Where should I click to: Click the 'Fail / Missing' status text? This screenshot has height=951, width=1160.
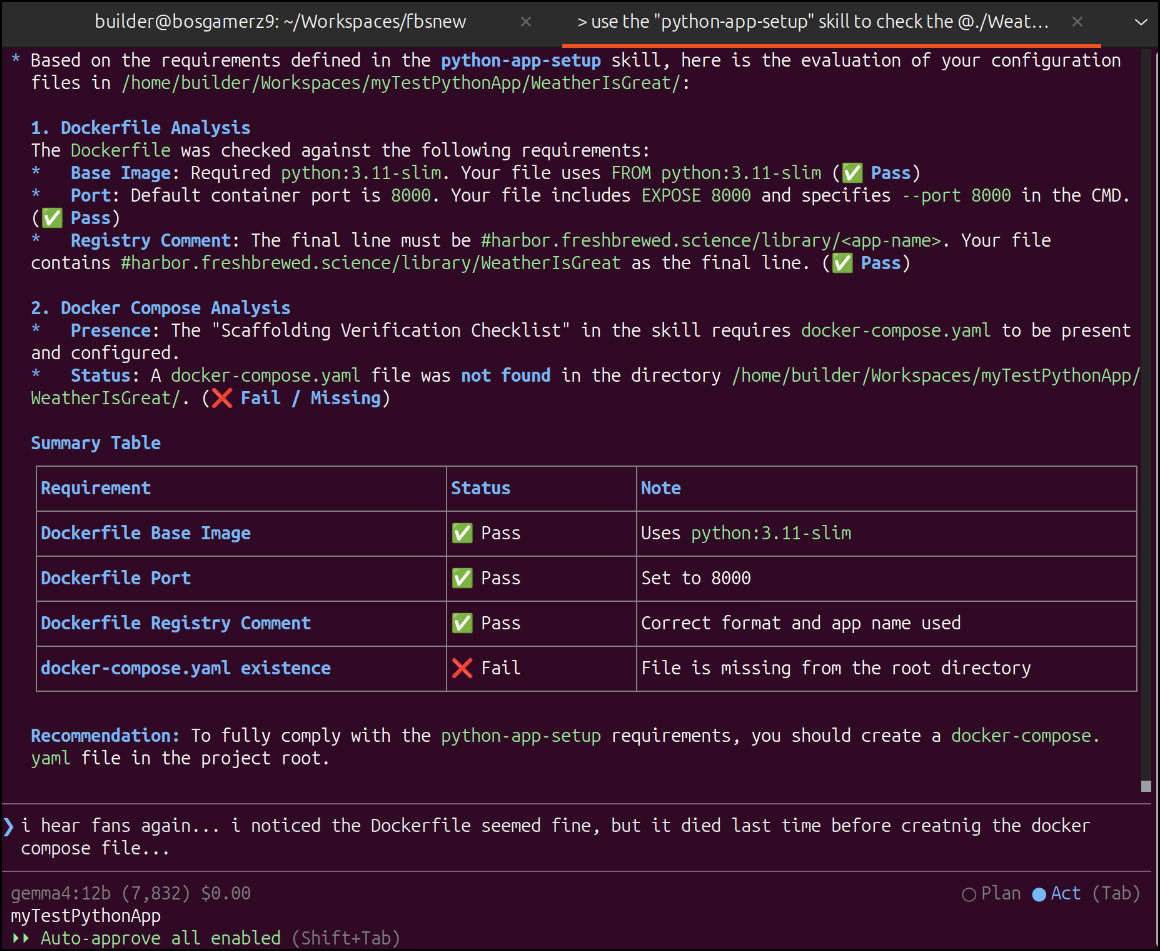point(310,398)
